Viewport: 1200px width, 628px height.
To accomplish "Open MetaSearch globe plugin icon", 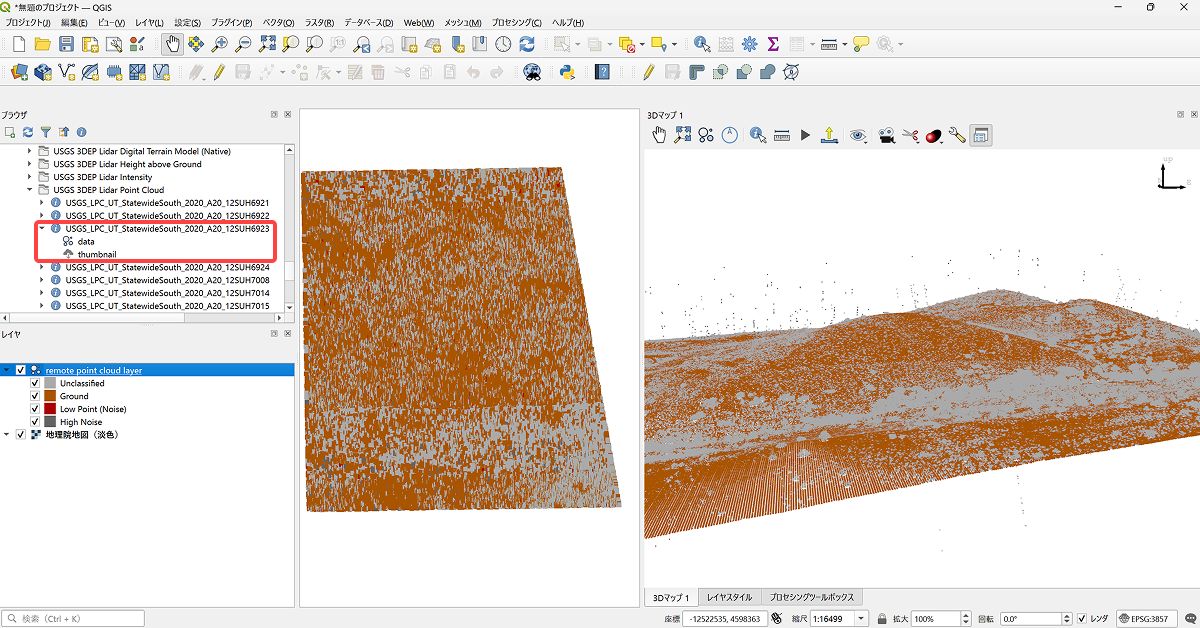I will coord(532,72).
